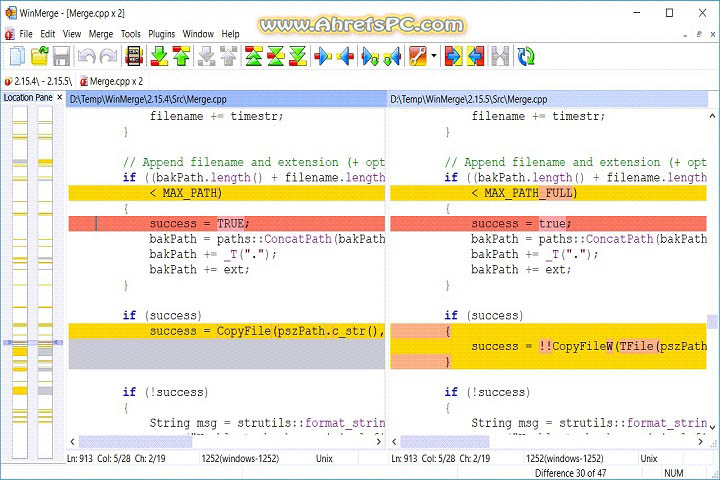Click the left strip of the Location Pane
720x480 pixels.
pyautogui.click(x=20, y=282)
